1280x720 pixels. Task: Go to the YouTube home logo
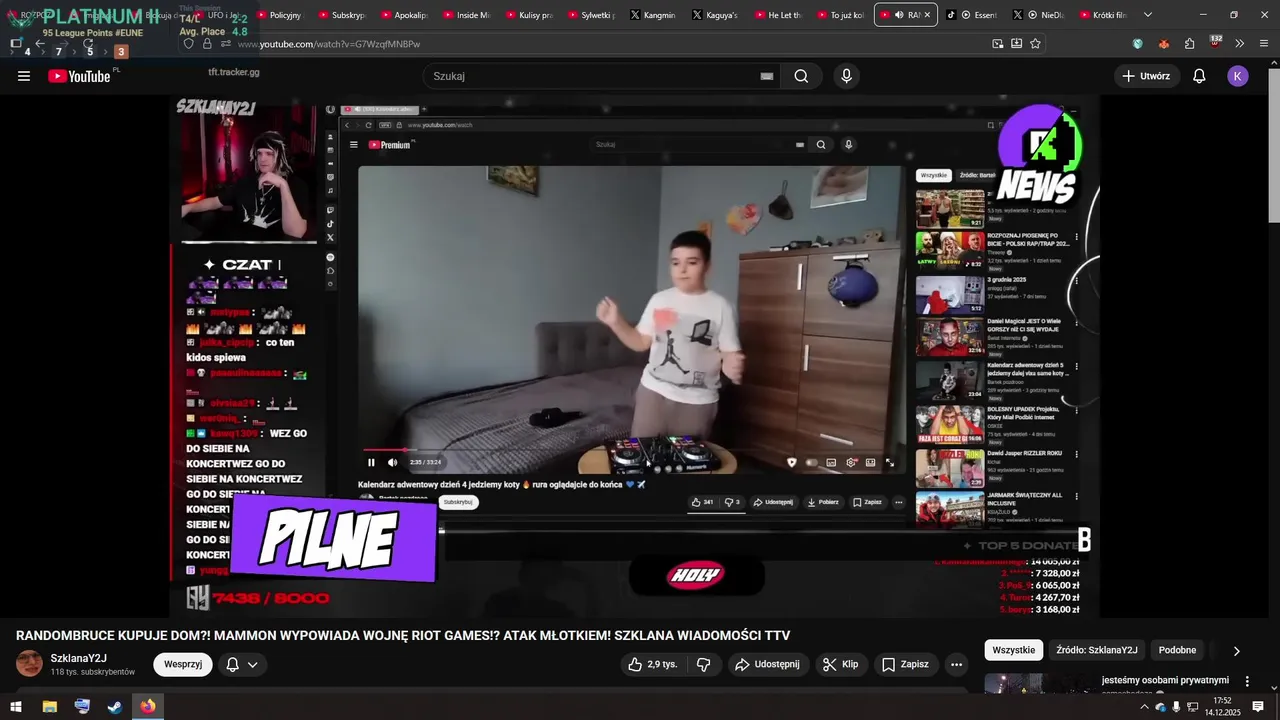(79, 76)
